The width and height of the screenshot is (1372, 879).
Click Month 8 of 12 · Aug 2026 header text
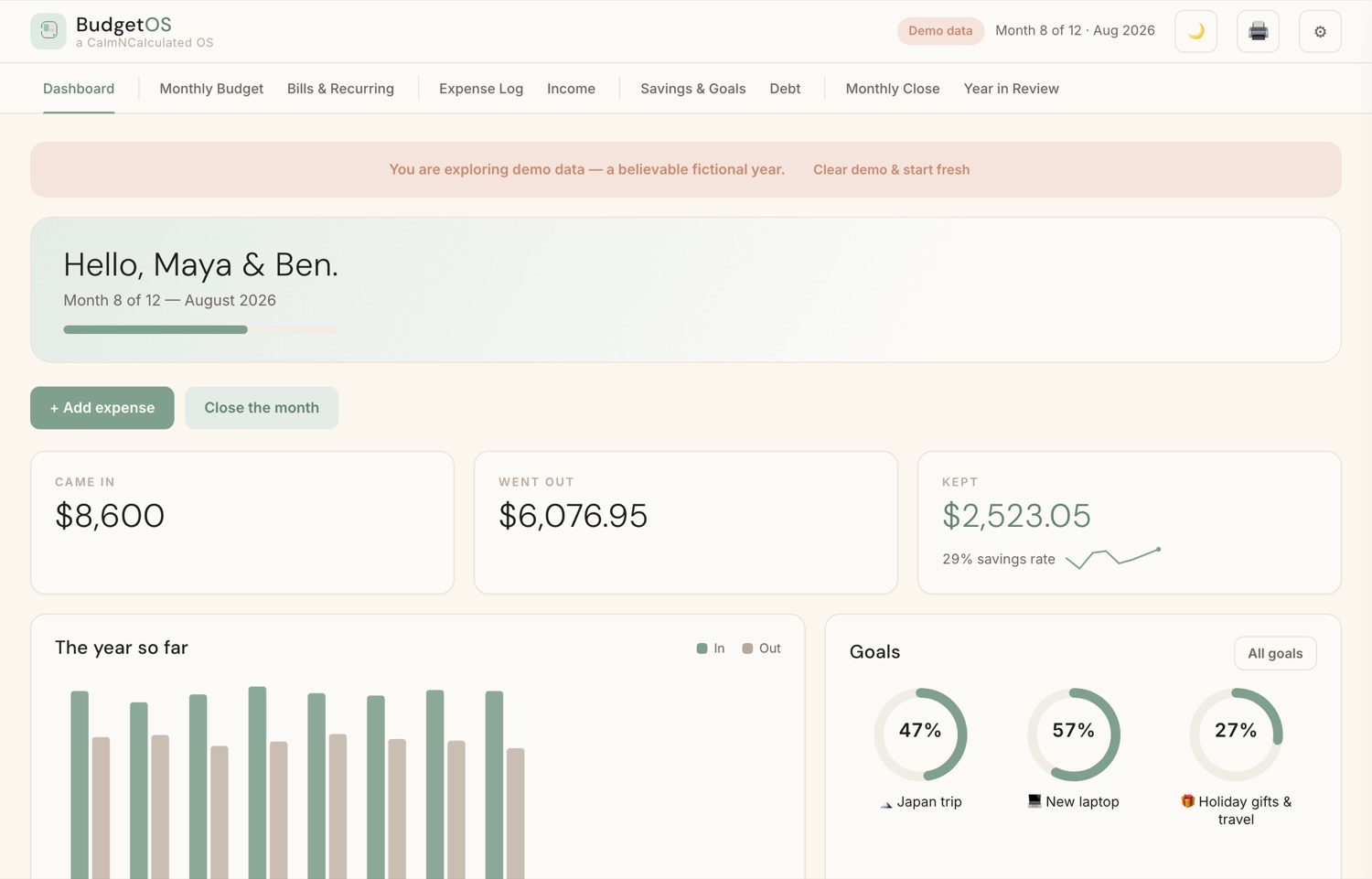point(1075,30)
